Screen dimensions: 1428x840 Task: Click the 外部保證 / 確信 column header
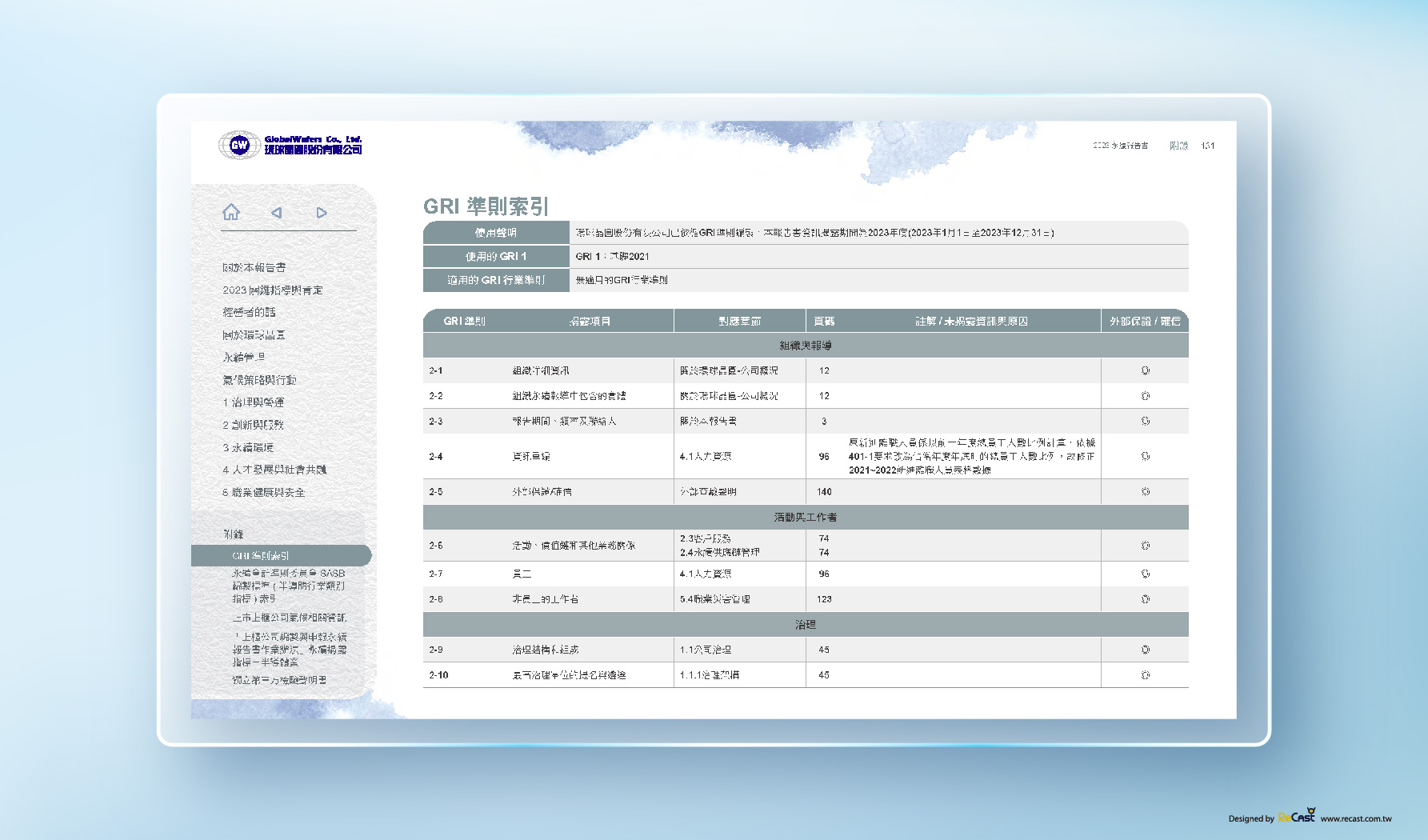pos(1145,321)
